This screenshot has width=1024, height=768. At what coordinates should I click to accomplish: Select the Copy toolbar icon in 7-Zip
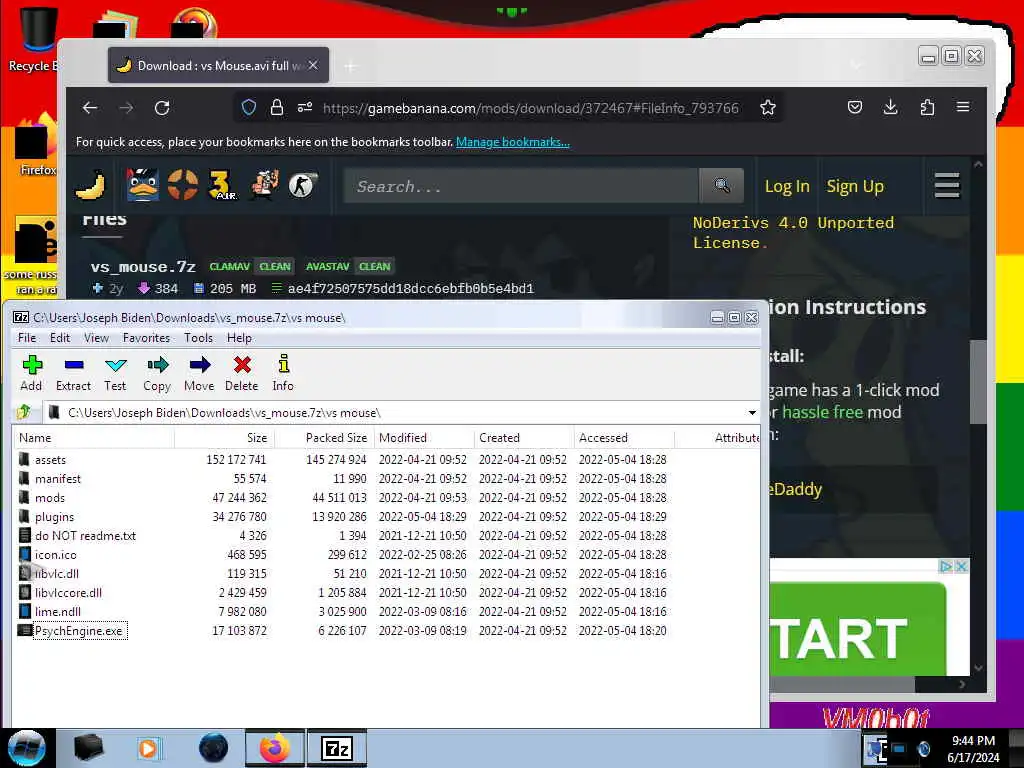click(x=157, y=373)
